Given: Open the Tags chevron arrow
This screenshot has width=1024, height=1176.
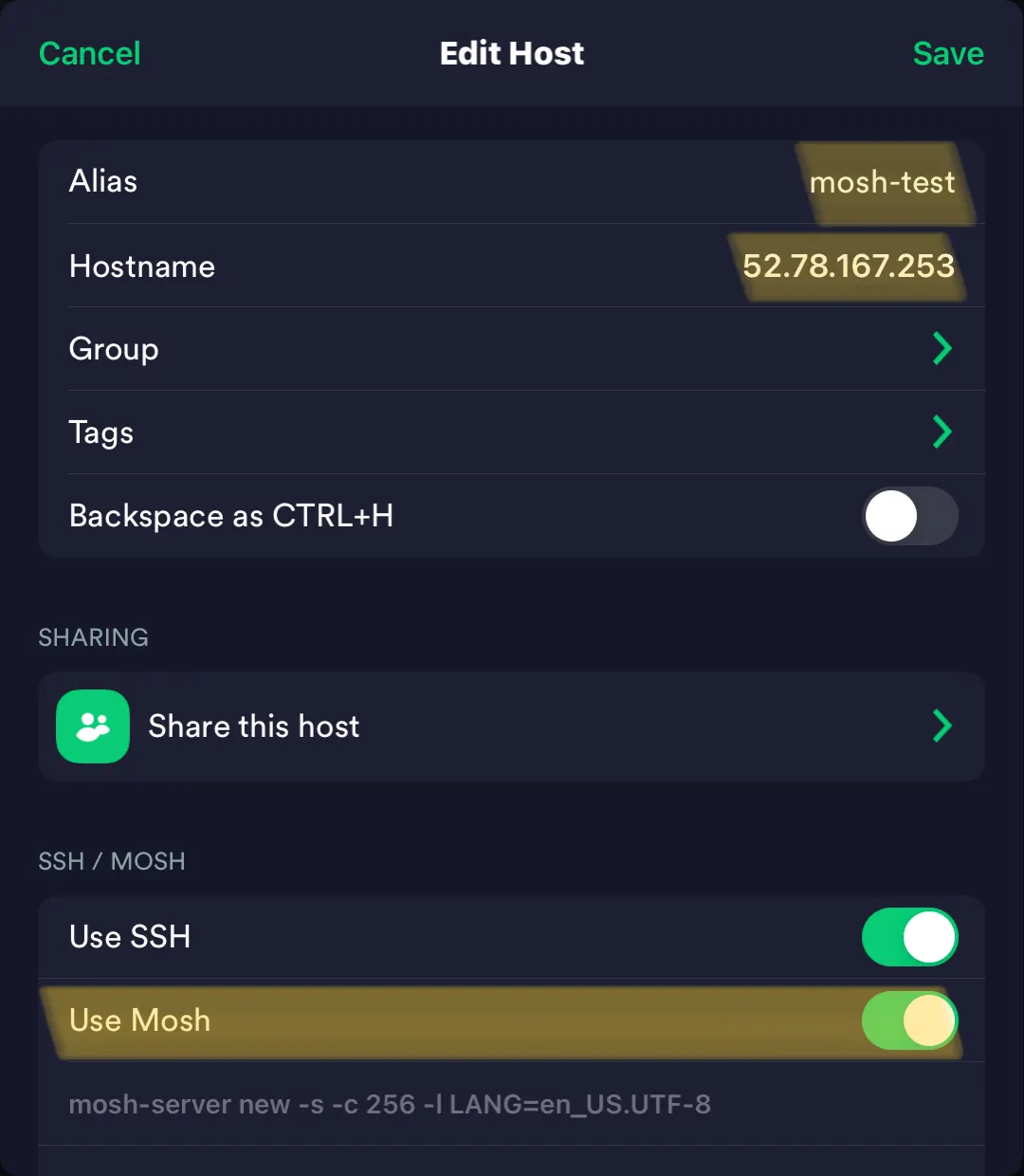Looking at the screenshot, I should (x=942, y=432).
